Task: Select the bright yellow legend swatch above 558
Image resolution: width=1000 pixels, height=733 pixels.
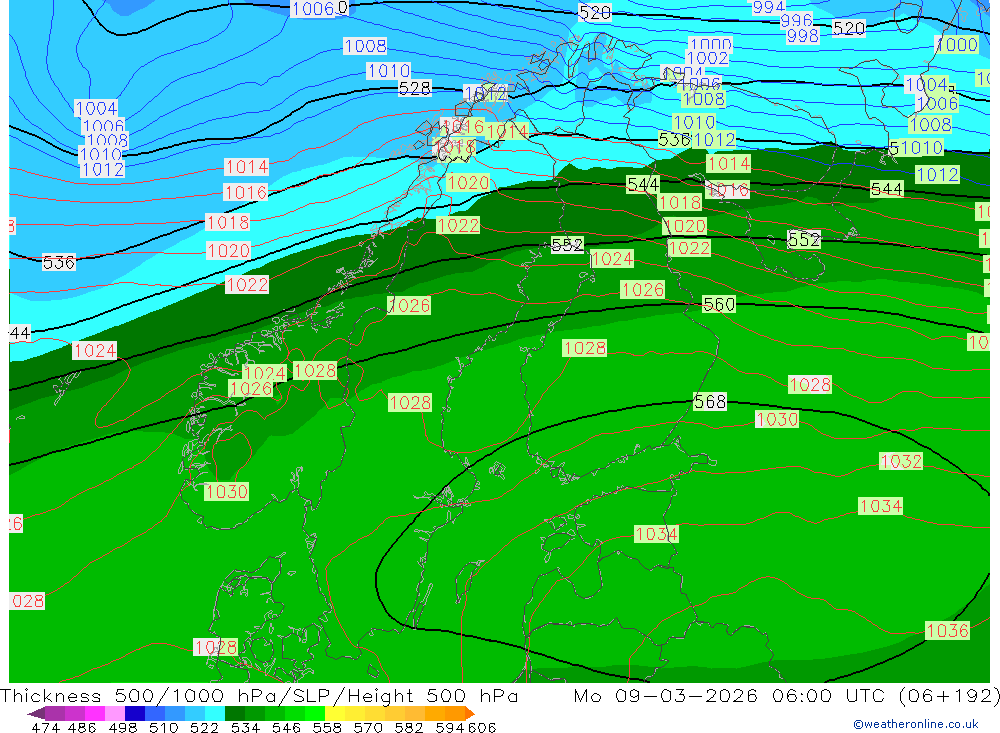Action: pyautogui.click(x=335, y=713)
